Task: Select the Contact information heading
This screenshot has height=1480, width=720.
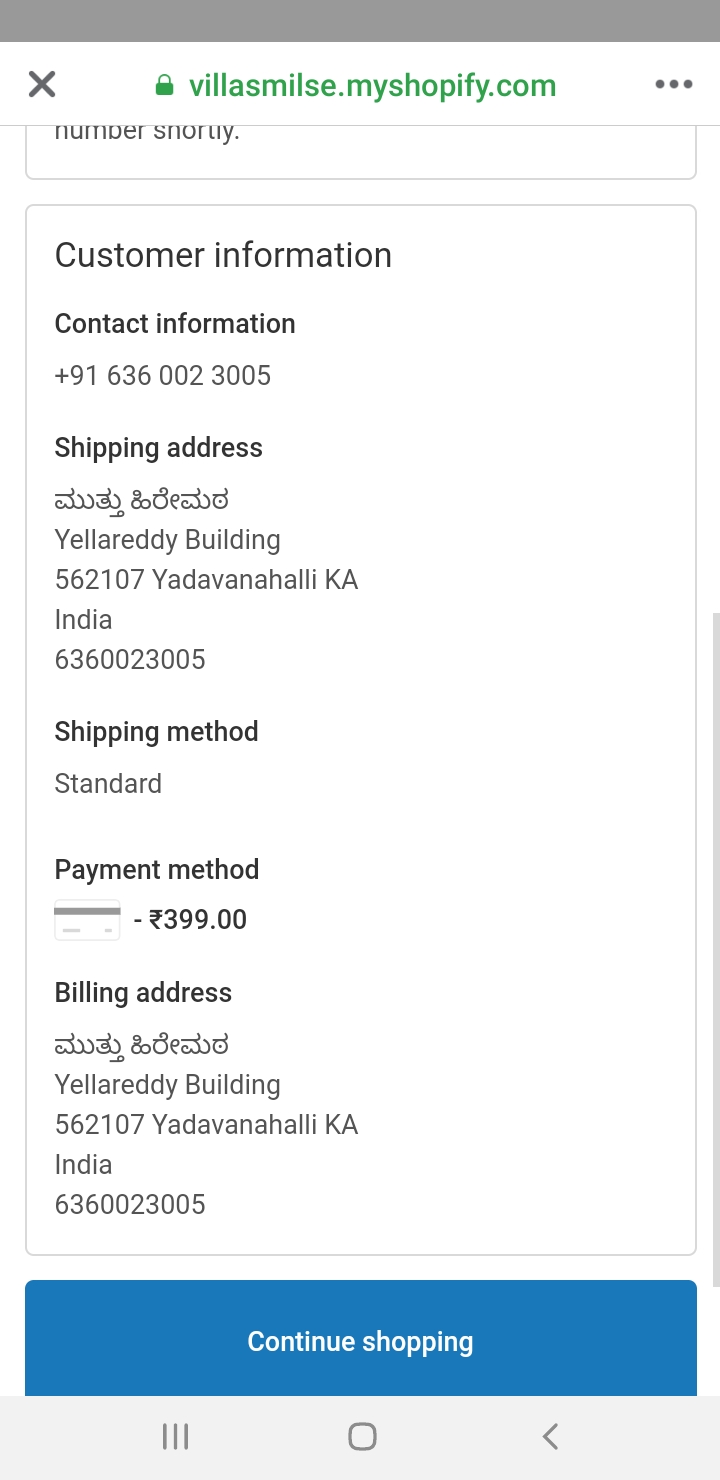Action: coord(175,324)
